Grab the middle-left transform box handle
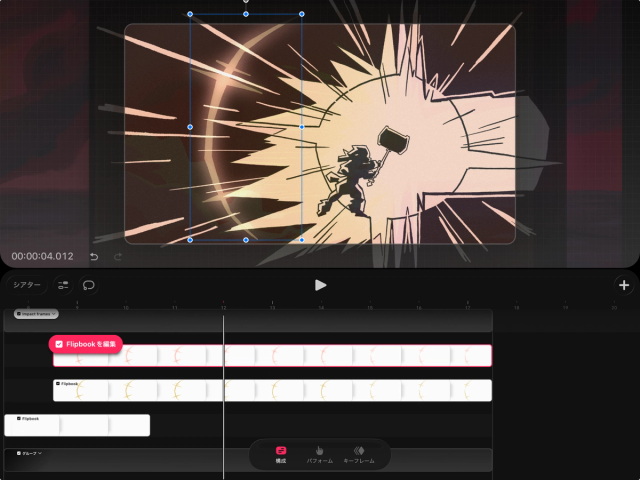The height and width of the screenshot is (480, 640). 190,127
